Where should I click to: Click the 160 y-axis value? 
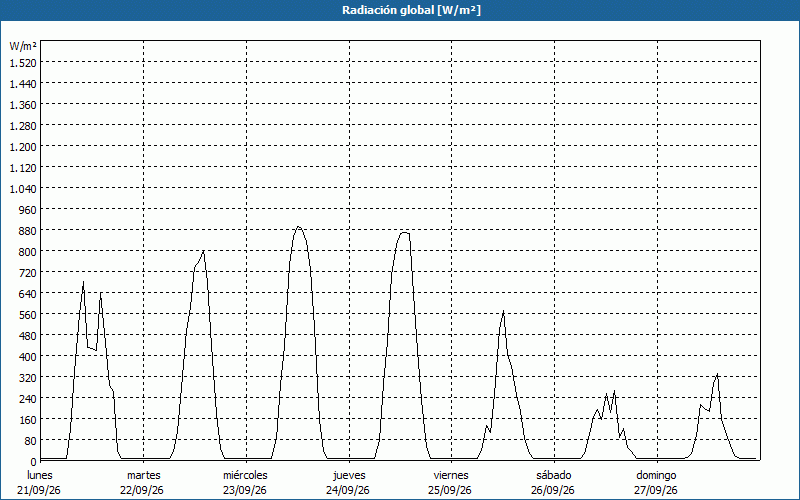(28, 419)
